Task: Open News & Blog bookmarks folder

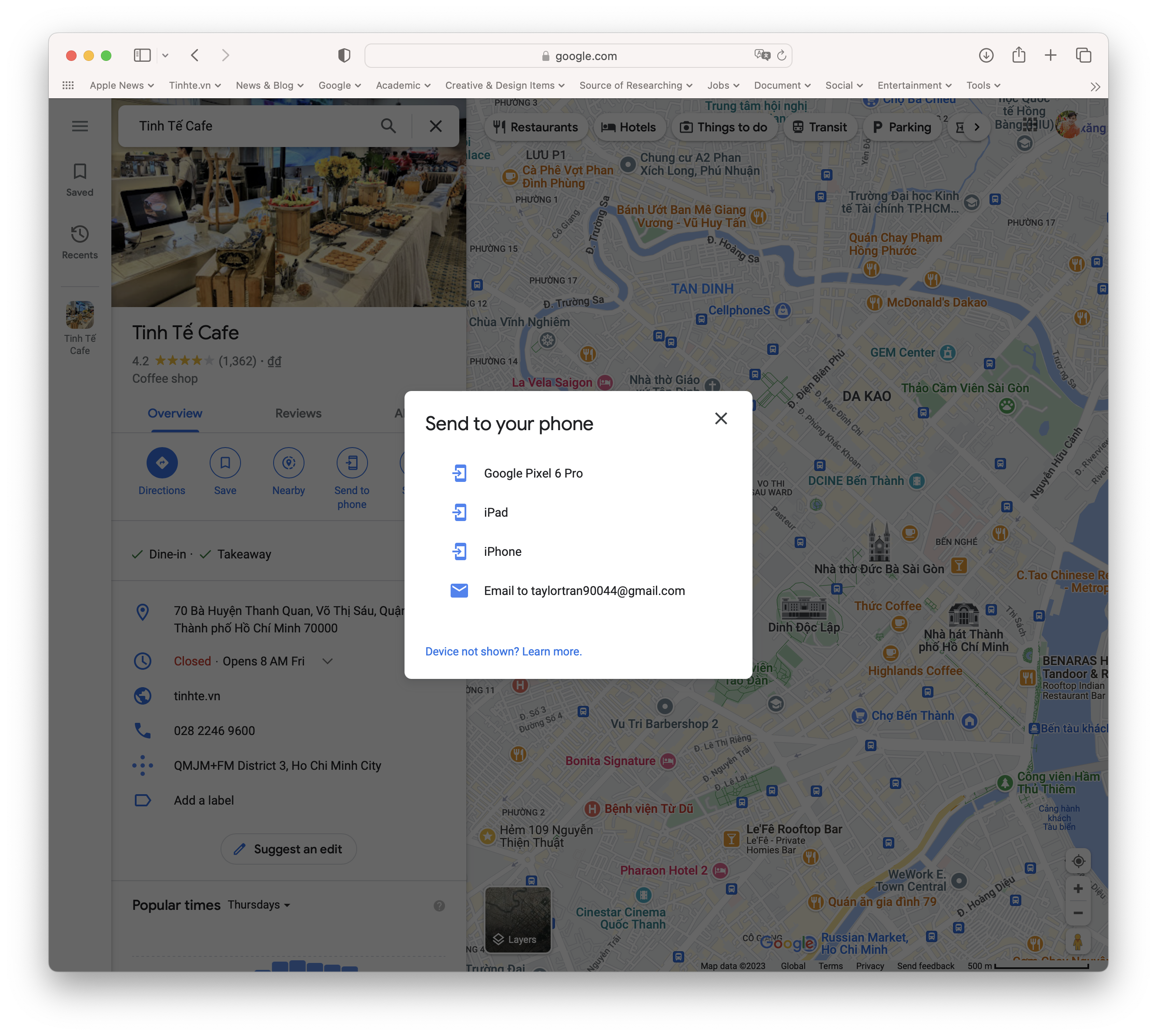Action: click(270, 85)
